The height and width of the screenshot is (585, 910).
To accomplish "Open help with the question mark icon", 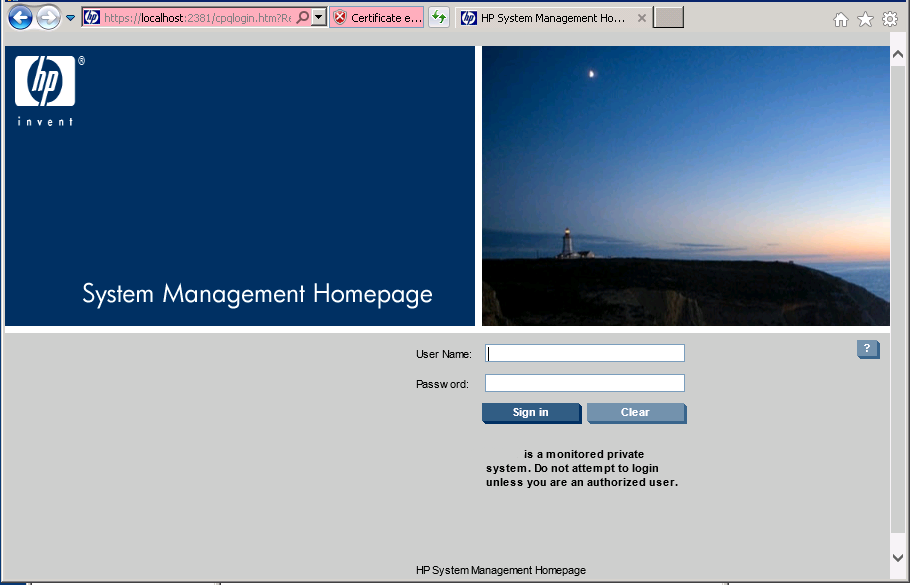I will (868, 349).
